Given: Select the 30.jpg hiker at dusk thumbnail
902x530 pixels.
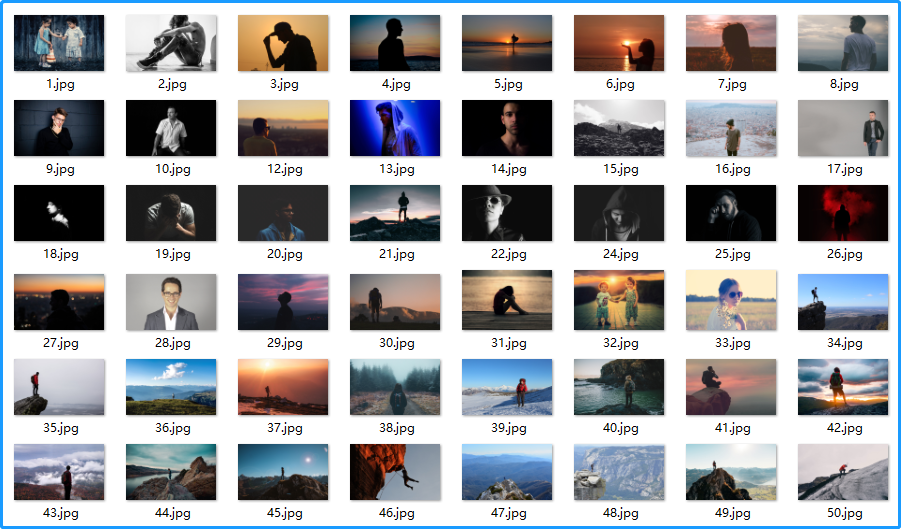Looking at the screenshot, I should pyautogui.click(x=395, y=302).
